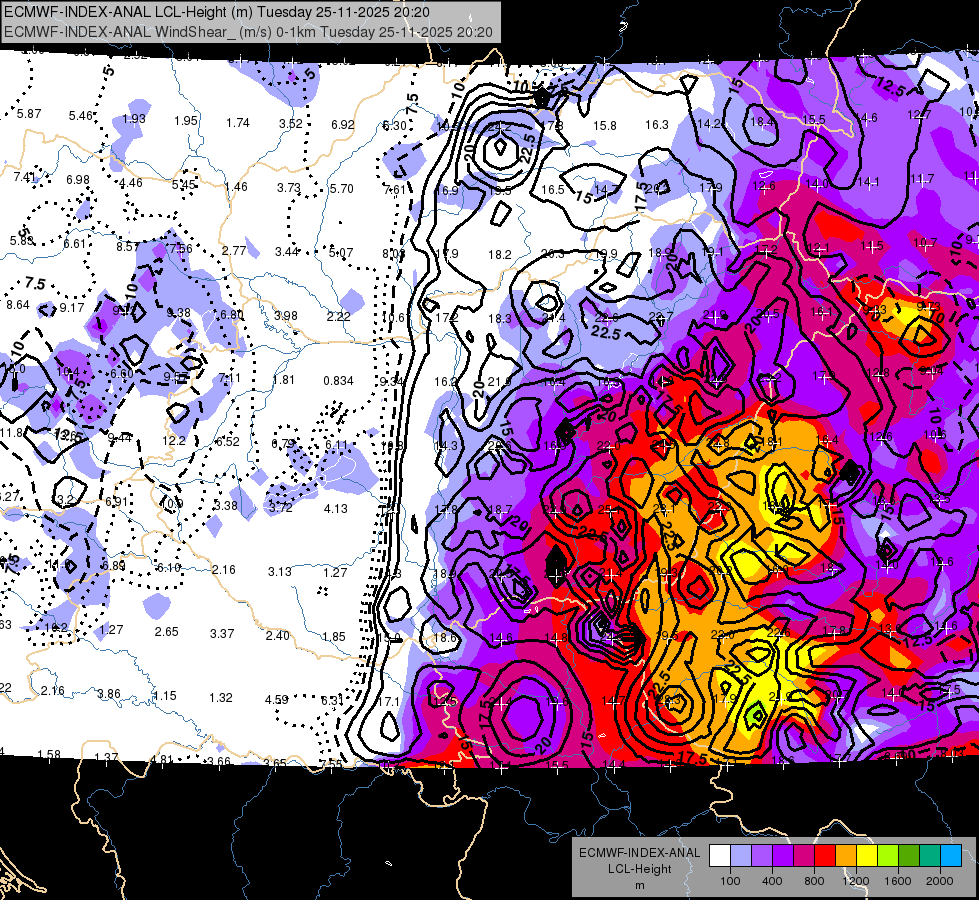Image resolution: width=979 pixels, height=900 pixels.
Task: Click the legend label '400'
Action: [x=772, y=881]
